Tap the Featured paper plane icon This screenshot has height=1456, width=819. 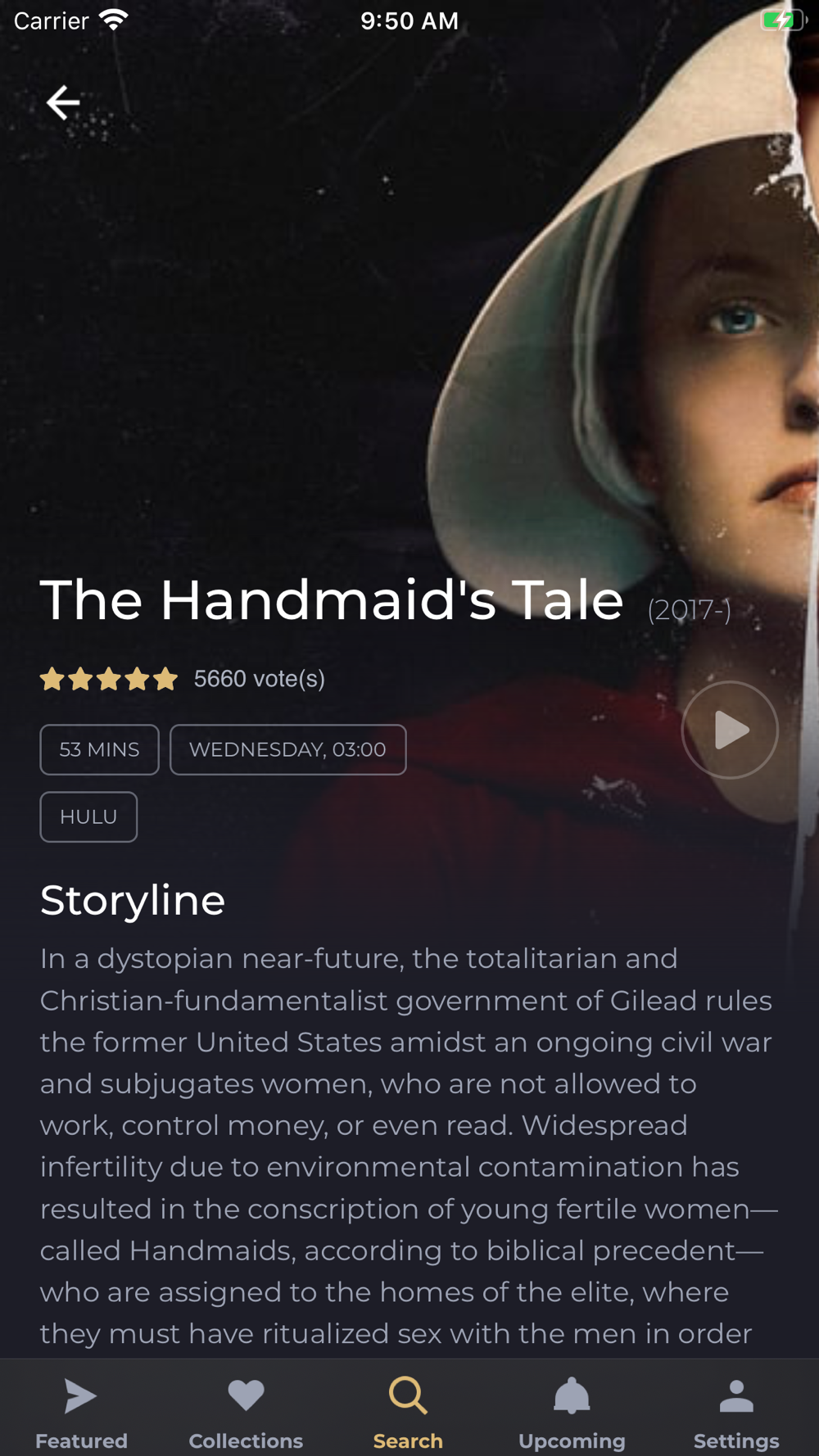pos(81,1396)
